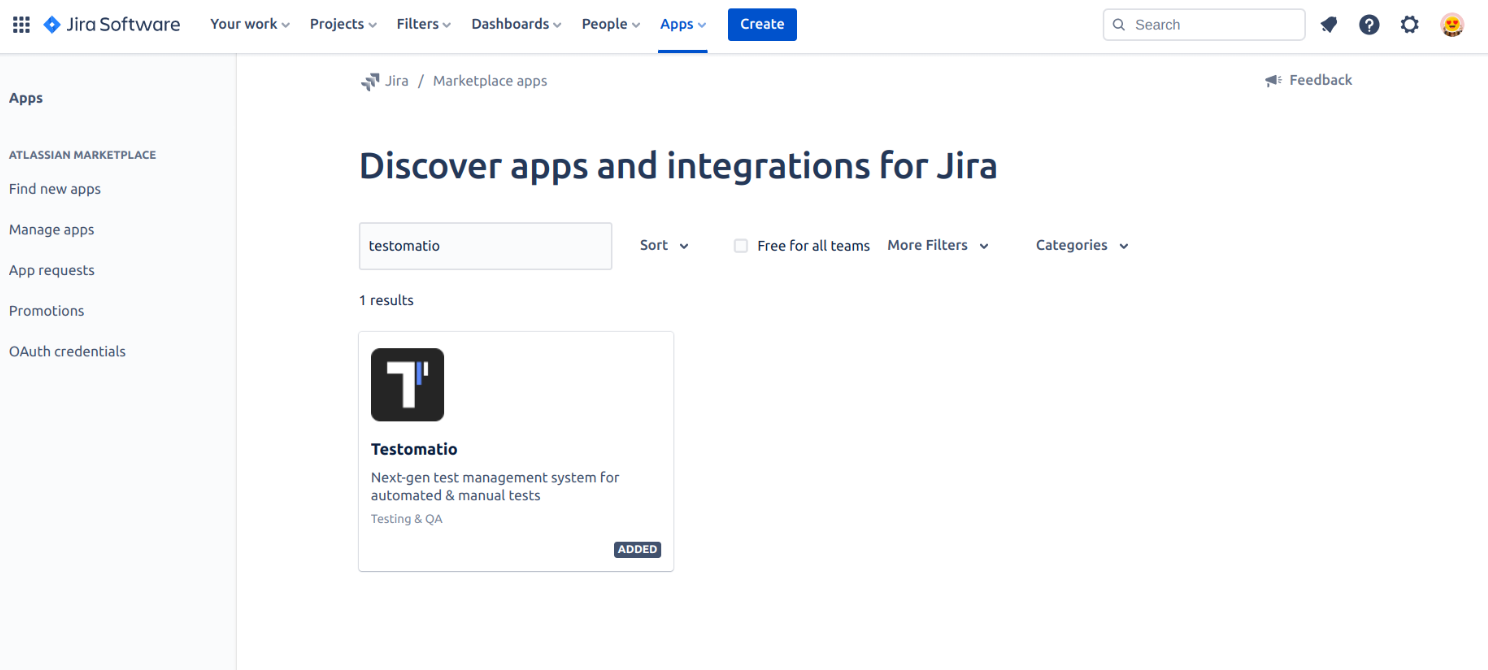The height and width of the screenshot is (670, 1488).
Task: Enable the Free for all teams checkbox
Action: point(741,246)
